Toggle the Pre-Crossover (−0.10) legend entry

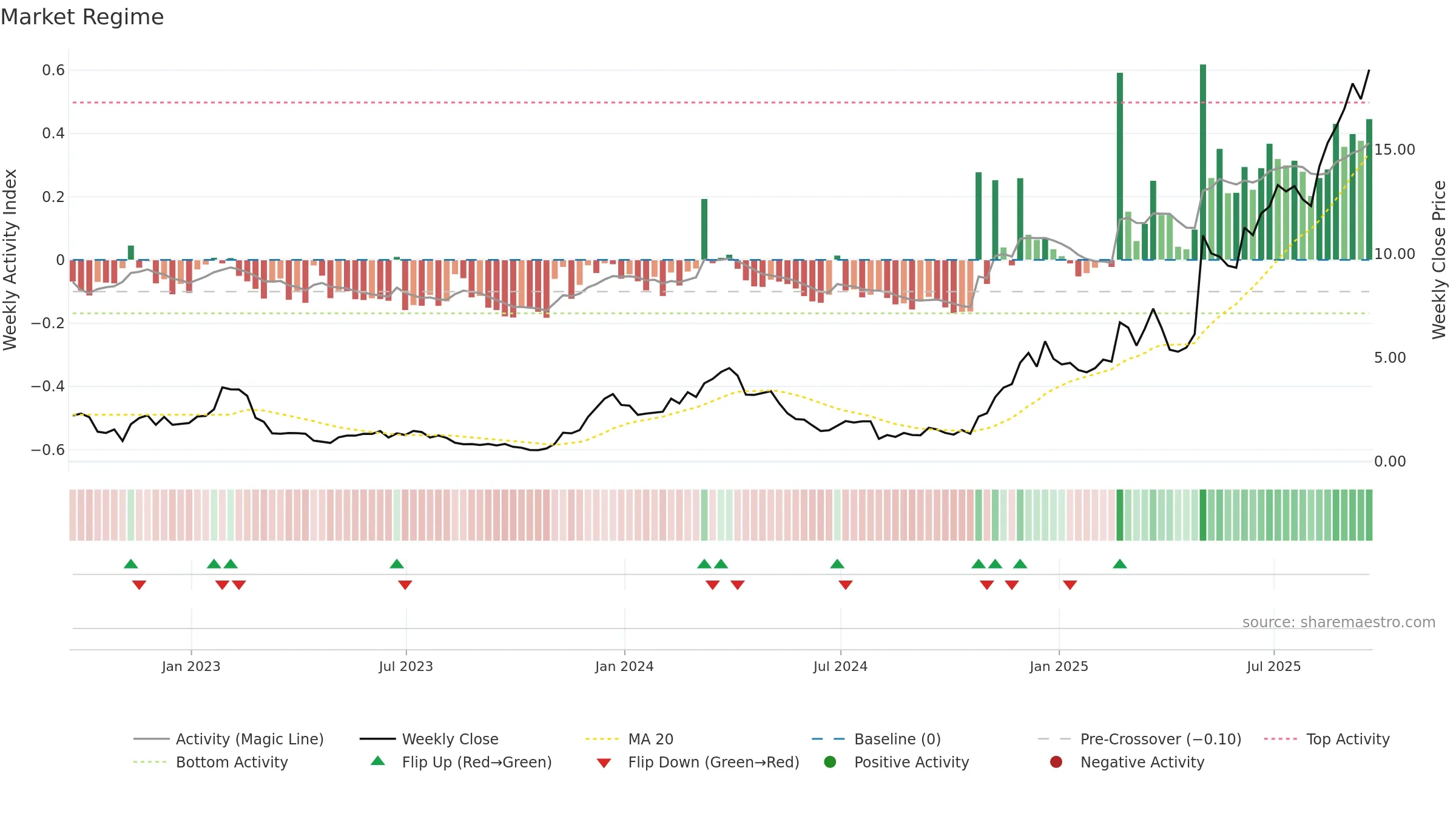(1139, 739)
